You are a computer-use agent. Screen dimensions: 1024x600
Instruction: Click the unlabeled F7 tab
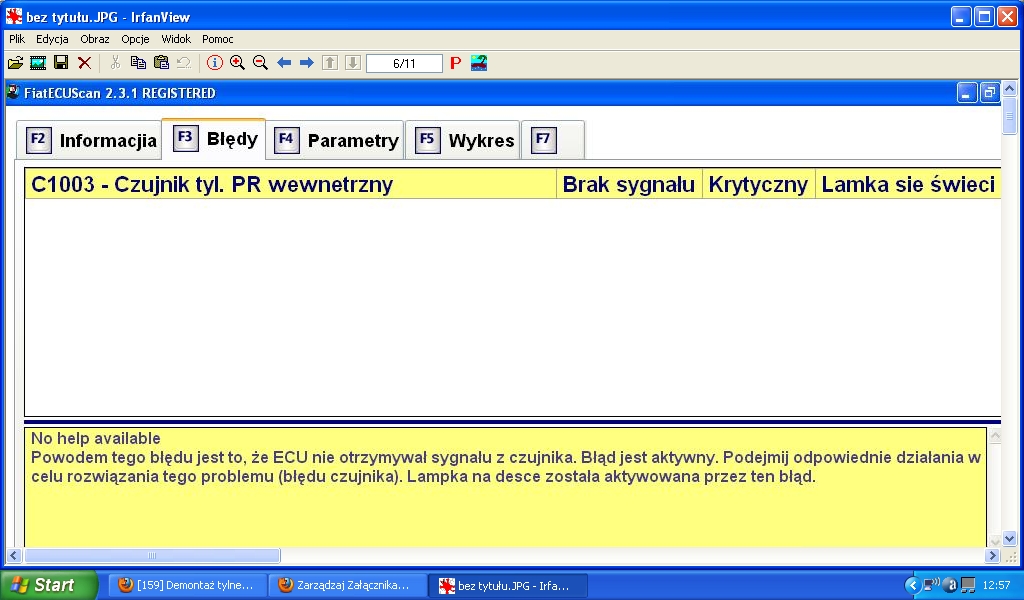click(552, 140)
